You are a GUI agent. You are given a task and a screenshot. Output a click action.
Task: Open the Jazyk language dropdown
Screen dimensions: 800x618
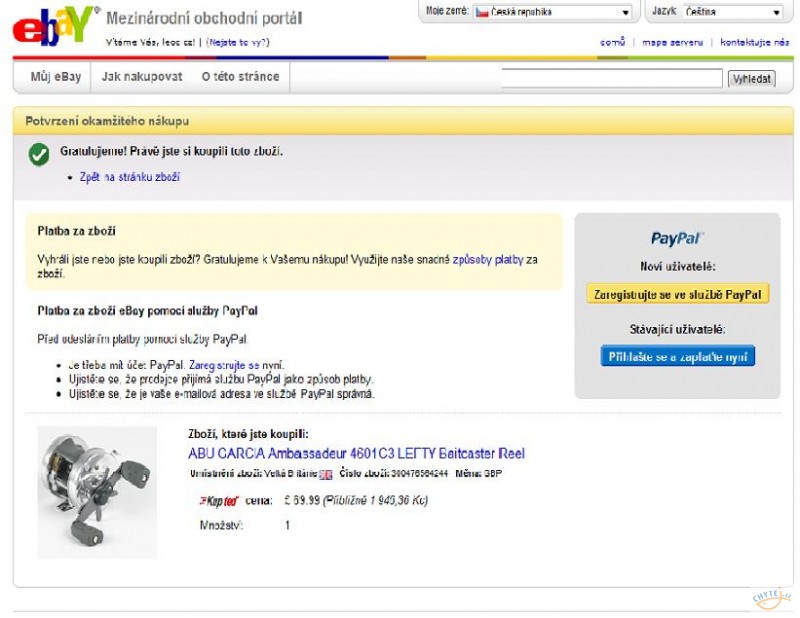pos(733,12)
